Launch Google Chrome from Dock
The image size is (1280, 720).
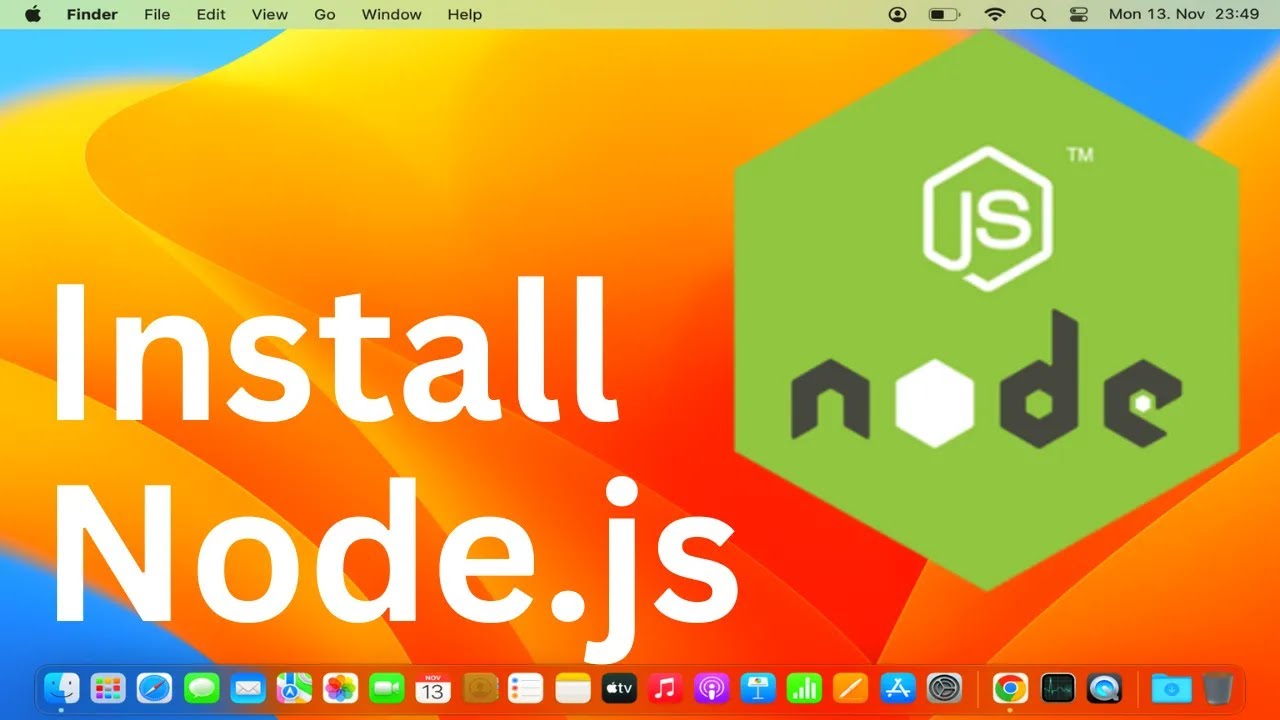(x=1010, y=688)
